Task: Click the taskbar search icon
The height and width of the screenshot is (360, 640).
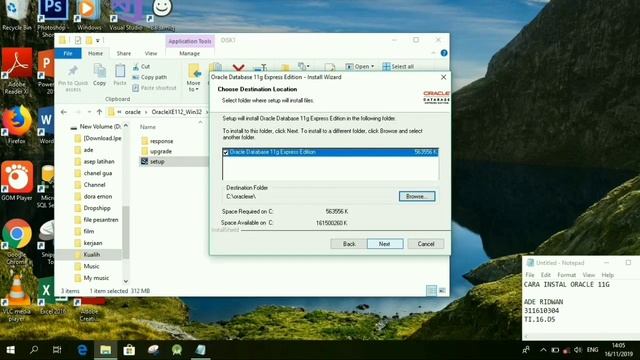Action: click(x=34, y=350)
